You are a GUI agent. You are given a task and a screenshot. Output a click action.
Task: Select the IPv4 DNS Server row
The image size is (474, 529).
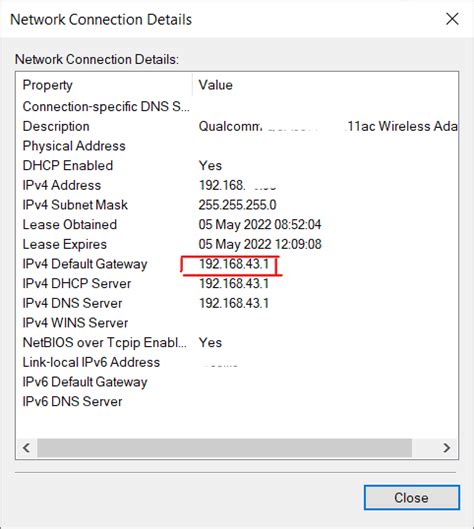(x=237, y=303)
